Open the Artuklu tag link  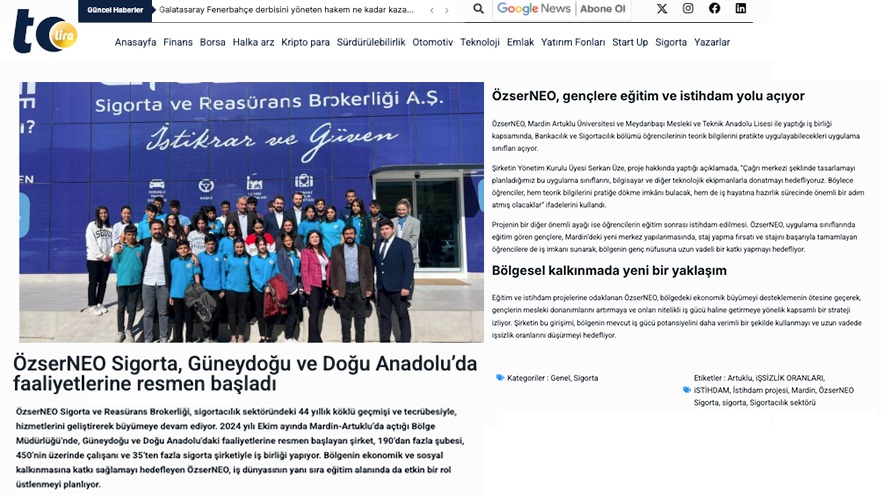[x=739, y=378]
